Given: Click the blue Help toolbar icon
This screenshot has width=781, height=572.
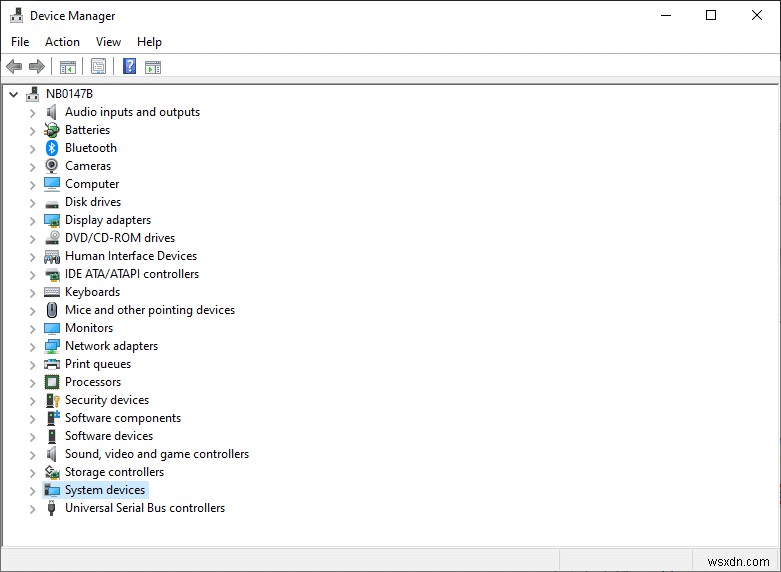Looking at the screenshot, I should [x=130, y=66].
